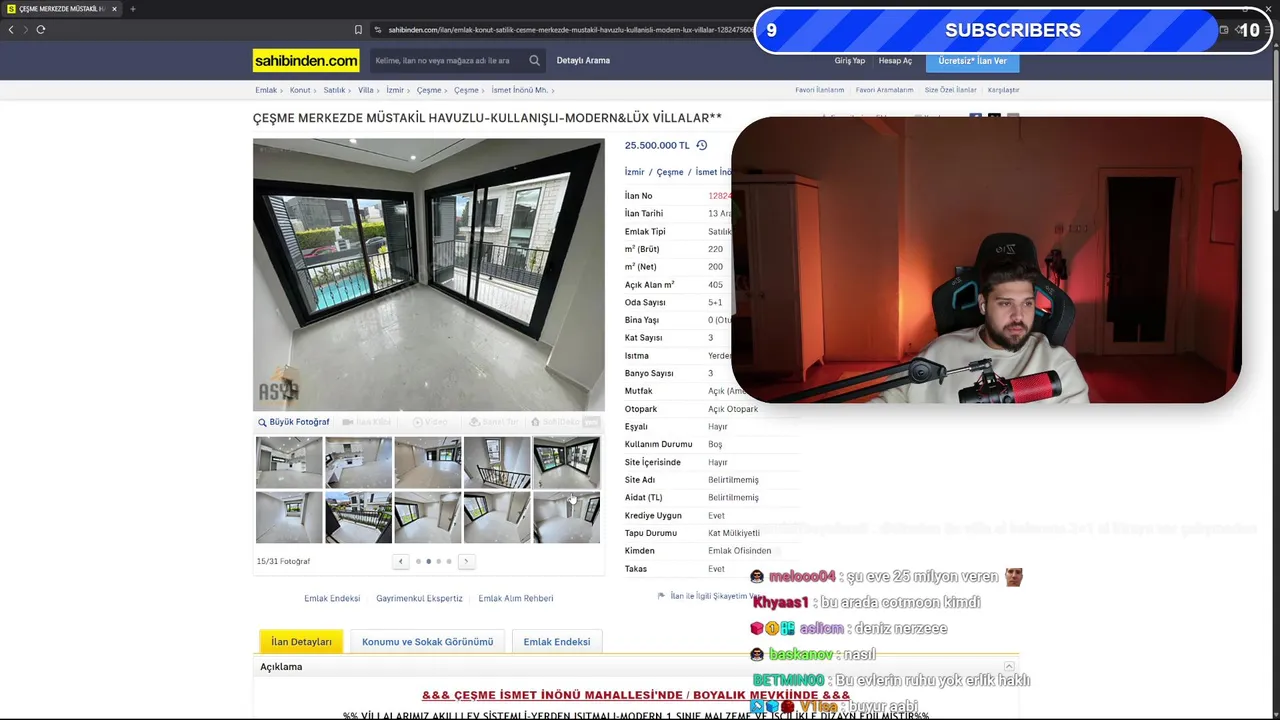Viewport: 1280px width, 720px height.
Task: Select the black-framed windows thumbnail at top row end
Action: pos(566,462)
